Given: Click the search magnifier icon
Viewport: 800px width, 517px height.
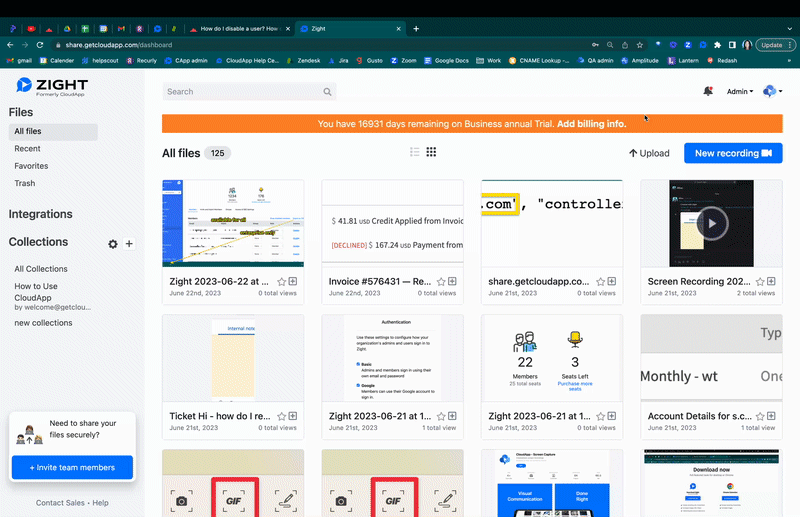Looking at the screenshot, I should (x=327, y=92).
